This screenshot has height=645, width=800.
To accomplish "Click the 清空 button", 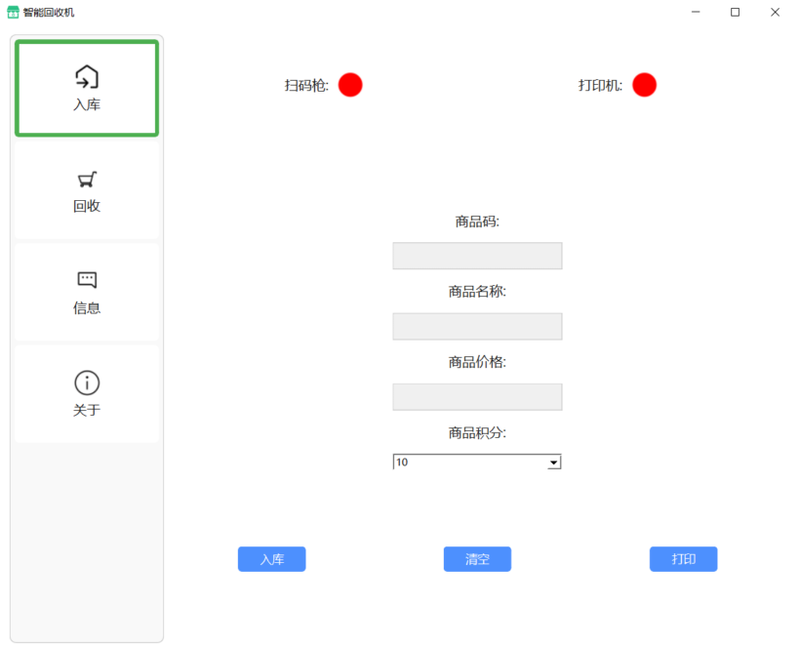I will [x=478, y=559].
